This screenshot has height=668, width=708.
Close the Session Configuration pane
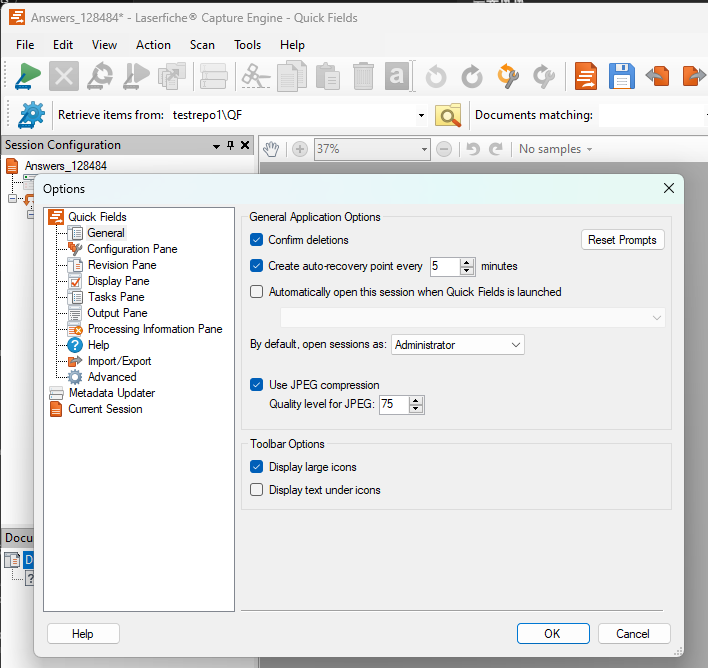[245, 145]
